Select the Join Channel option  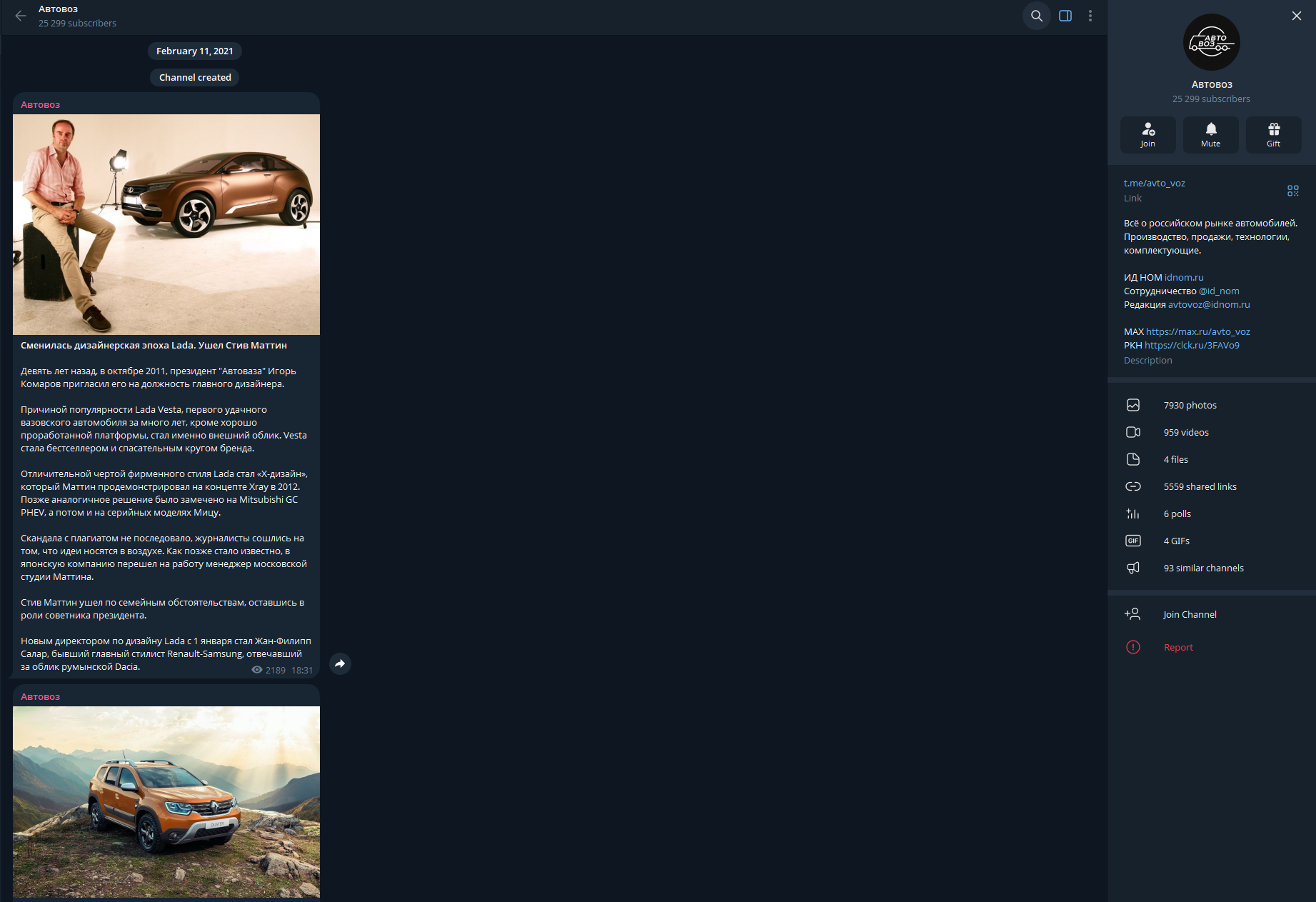coord(1190,614)
